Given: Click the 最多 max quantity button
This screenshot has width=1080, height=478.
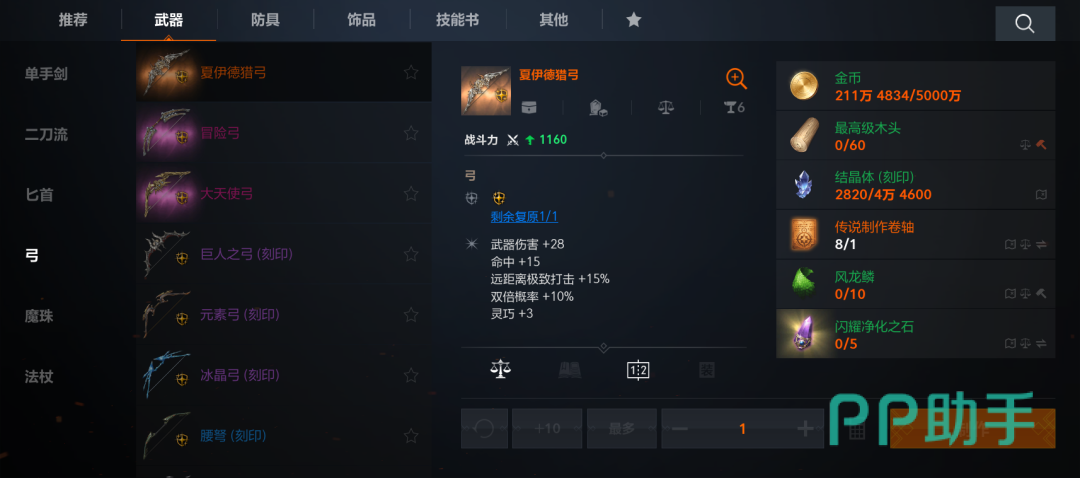Looking at the screenshot, I should coord(622,428).
